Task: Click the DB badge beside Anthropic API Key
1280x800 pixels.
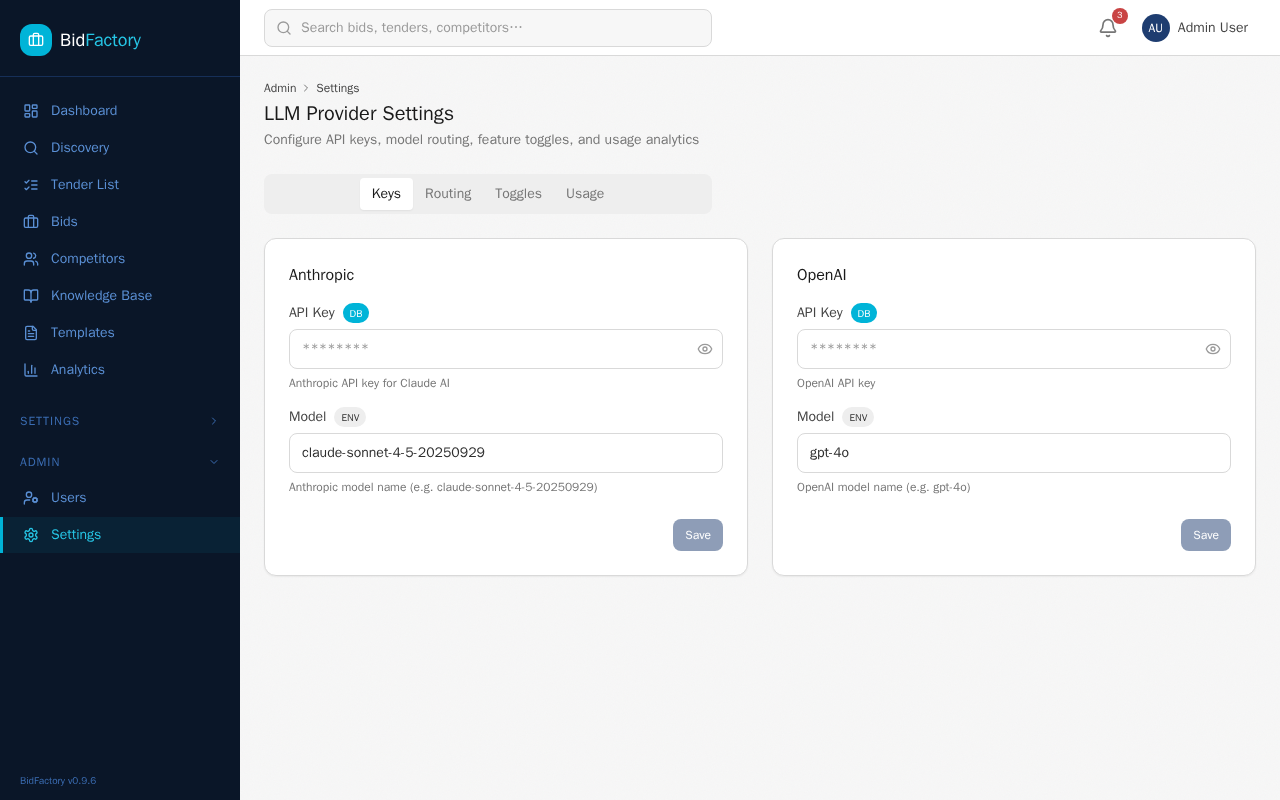Action: (x=356, y=313)
